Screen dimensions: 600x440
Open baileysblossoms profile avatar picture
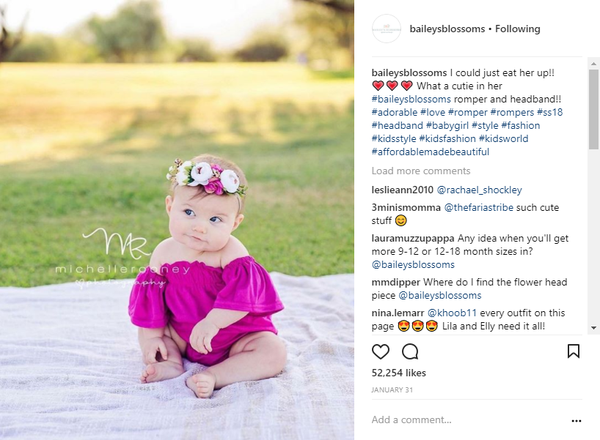(386, 29)
